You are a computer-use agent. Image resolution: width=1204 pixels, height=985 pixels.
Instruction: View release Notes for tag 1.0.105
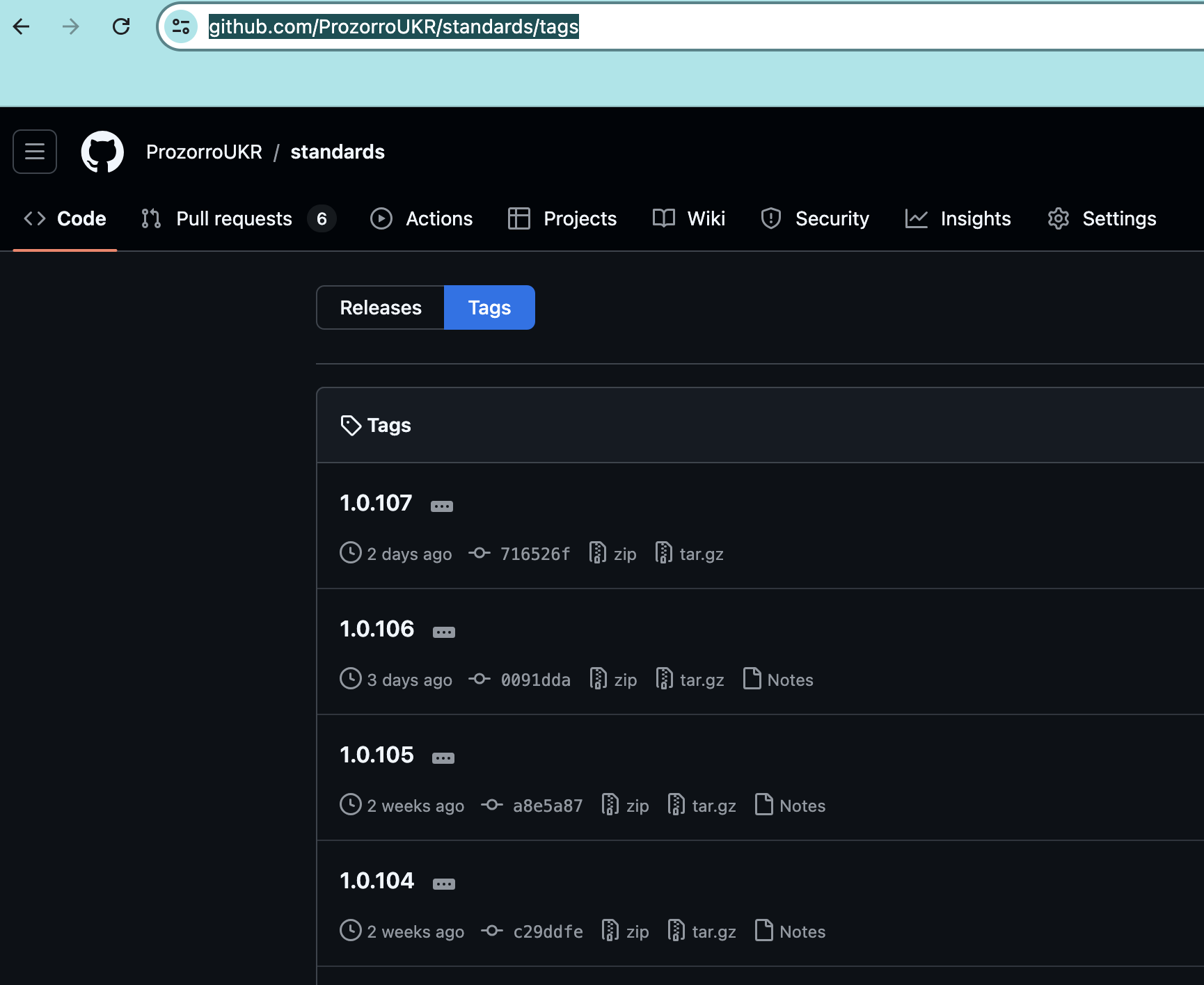[791, 806]
